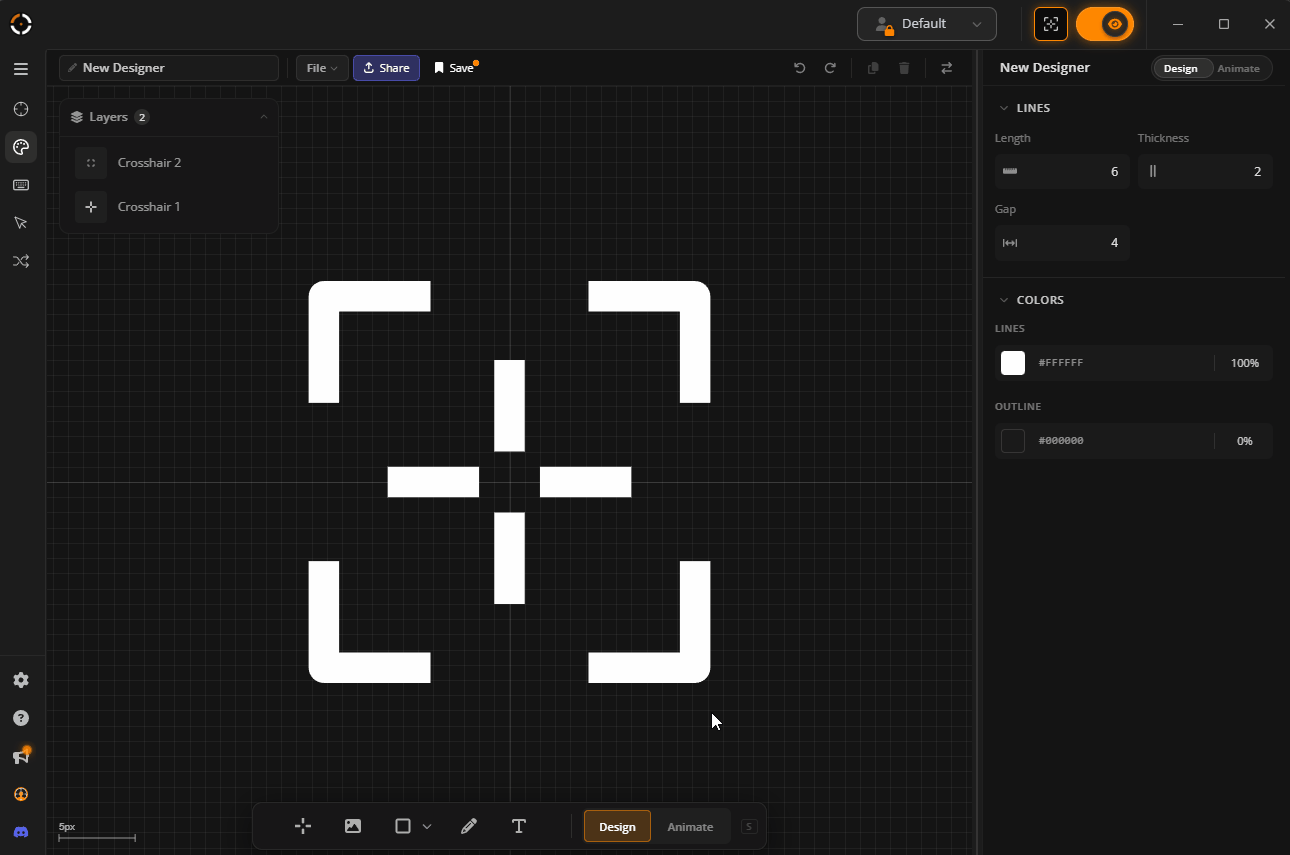Add an image with the image tool

(352, 826)
